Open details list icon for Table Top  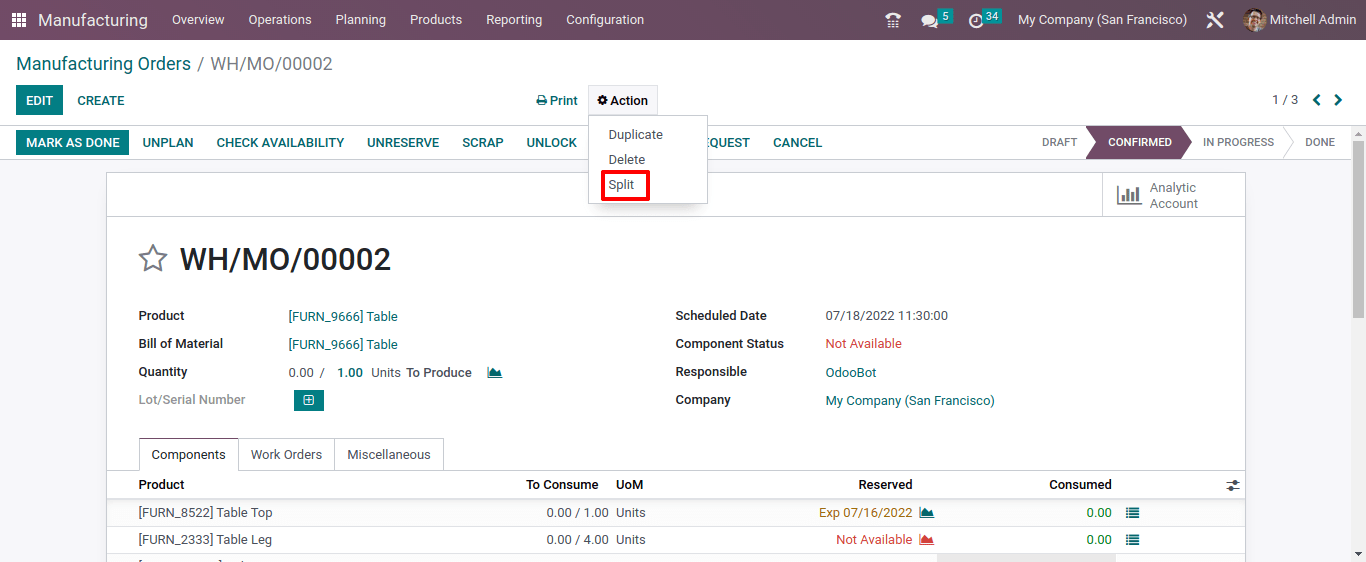pos(1132,513)
